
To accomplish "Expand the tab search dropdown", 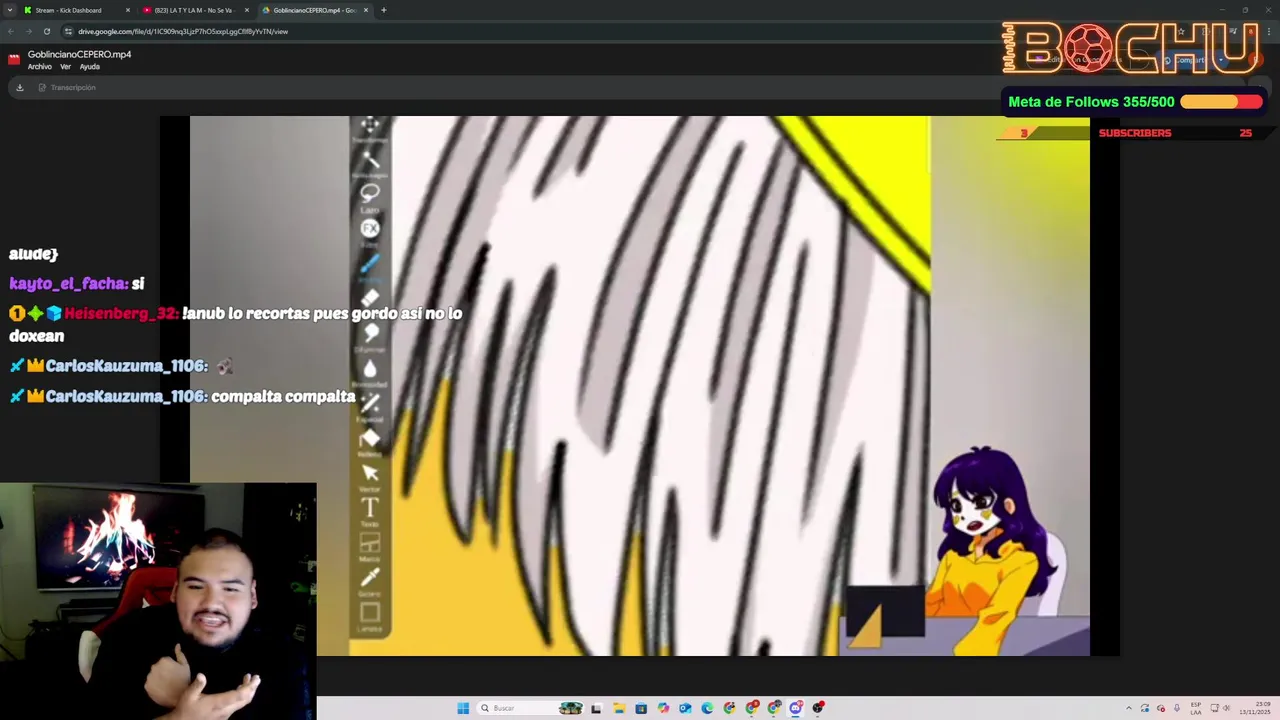I will pyautogui.click(x=9, y=10).
